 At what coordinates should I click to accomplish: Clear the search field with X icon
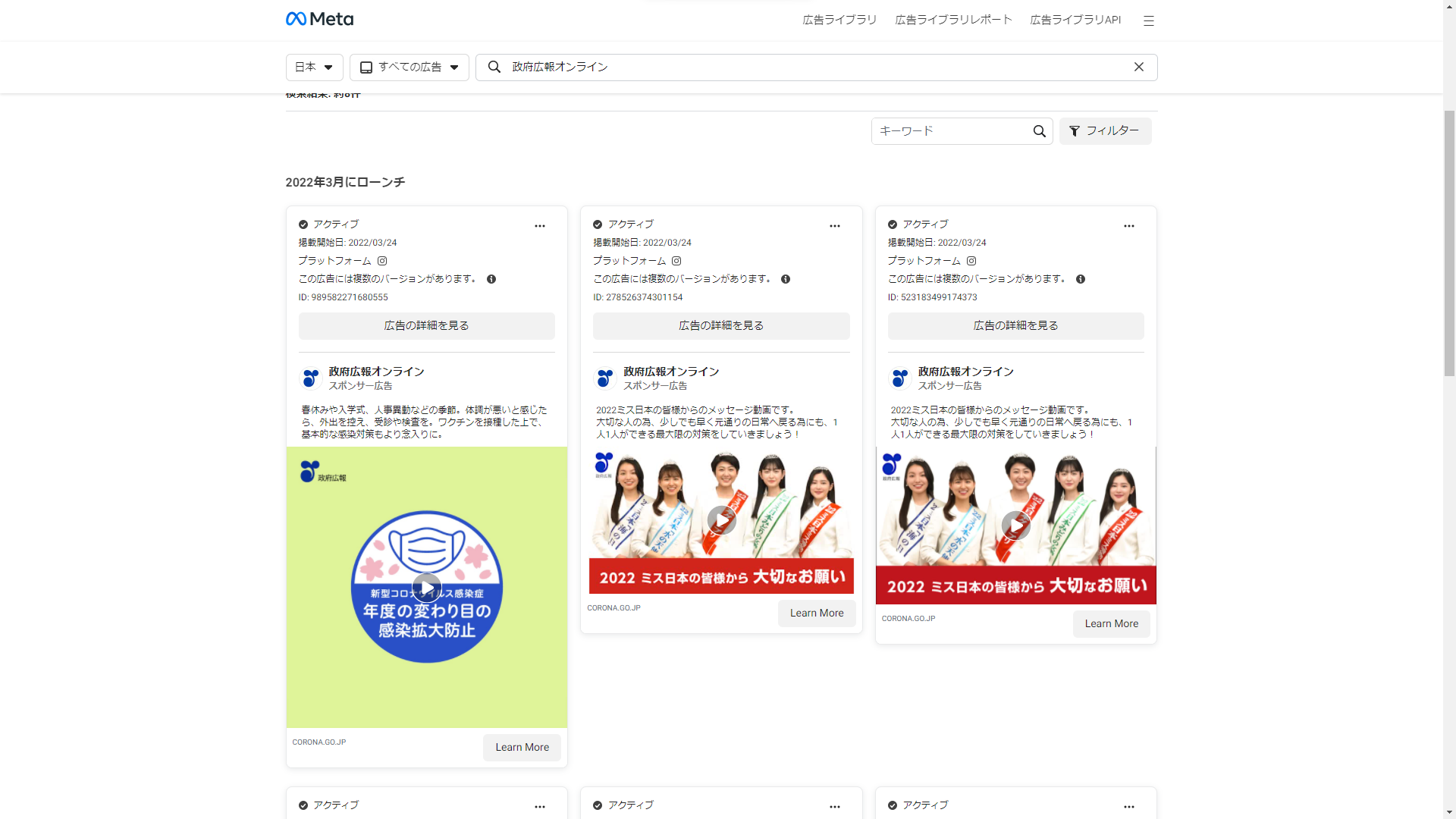pyautogui.click(x=1138, y=67)
